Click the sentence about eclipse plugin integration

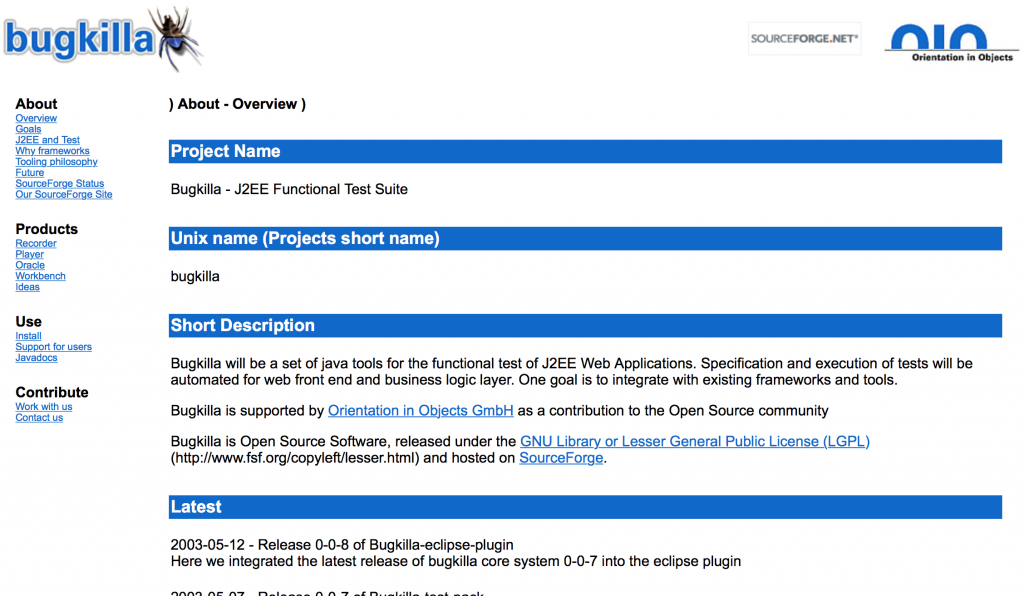(x=456, y=561)
